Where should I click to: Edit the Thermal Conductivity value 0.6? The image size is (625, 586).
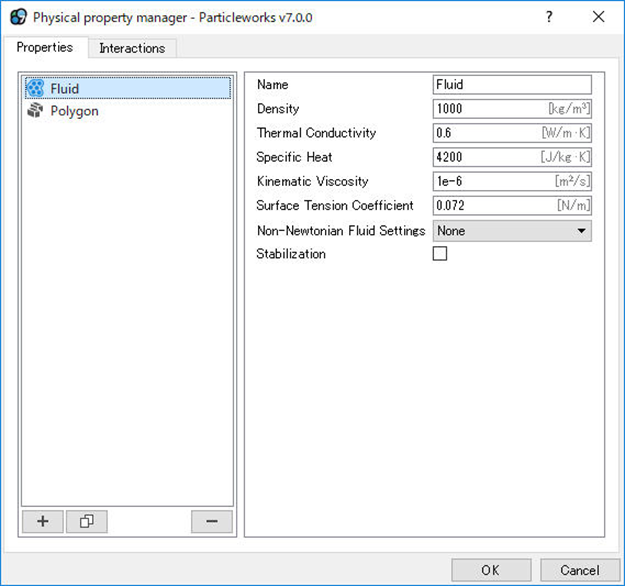click(512, 133)
